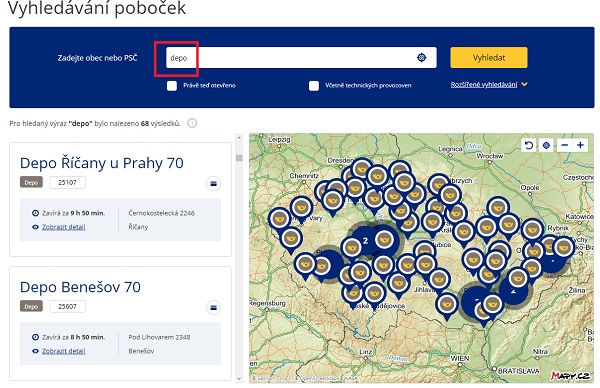Viewport: 600px width, 388px height.
Task: Click the WIEN label on map
Action: 460,358
